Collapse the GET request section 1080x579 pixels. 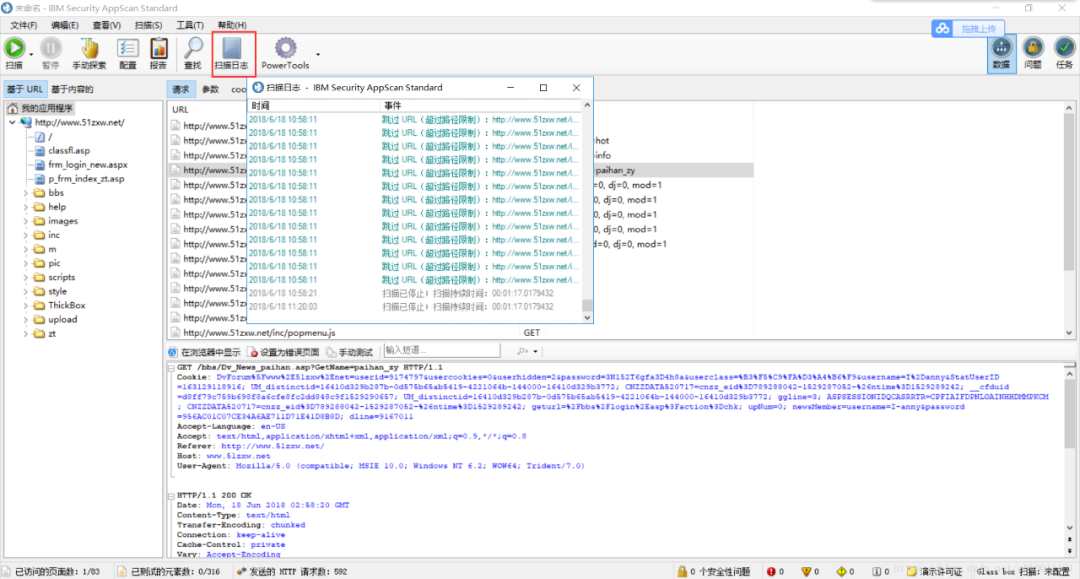point(172,368)
